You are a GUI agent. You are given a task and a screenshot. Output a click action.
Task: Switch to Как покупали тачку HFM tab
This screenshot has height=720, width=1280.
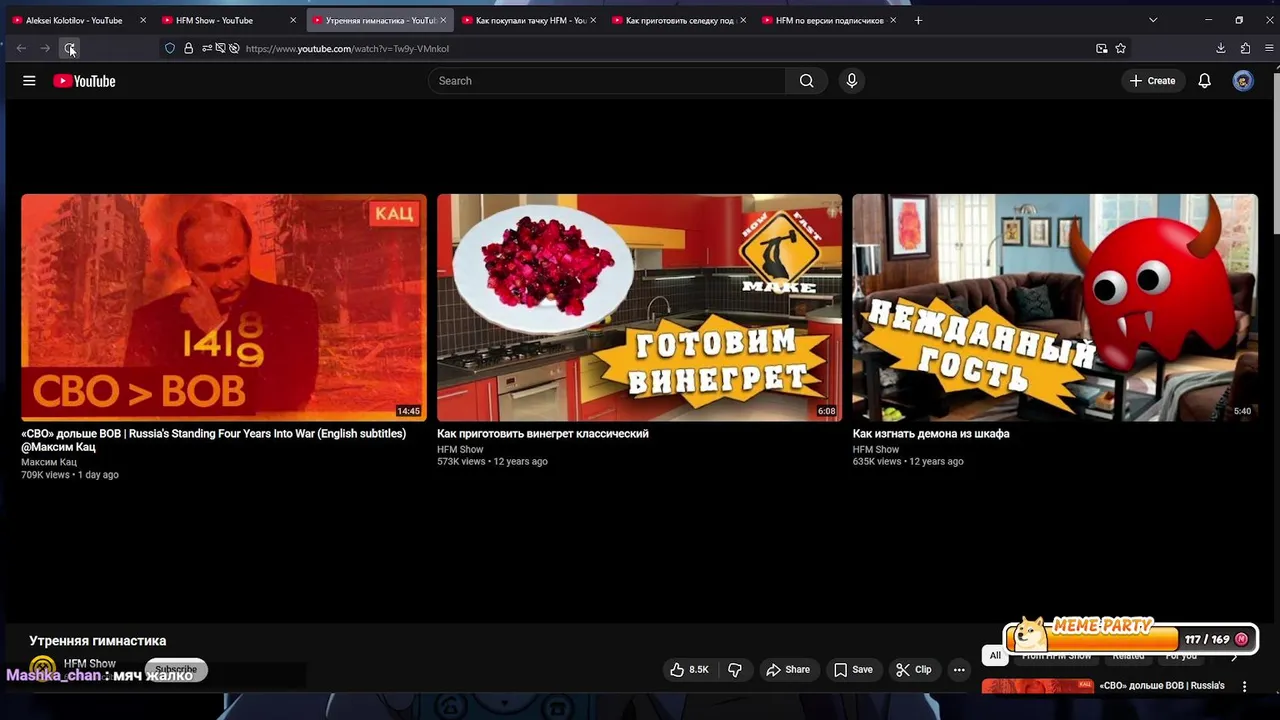pyautogui.click(x=530, y=20)
